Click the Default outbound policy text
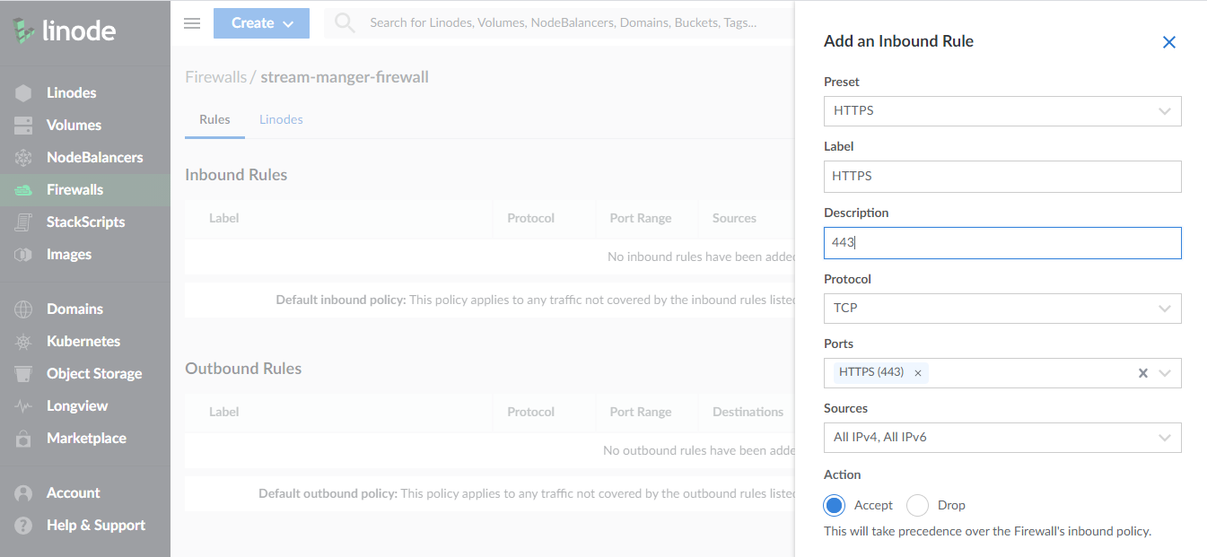Screen dimensions: 1207x557 (x=527, y=494)
